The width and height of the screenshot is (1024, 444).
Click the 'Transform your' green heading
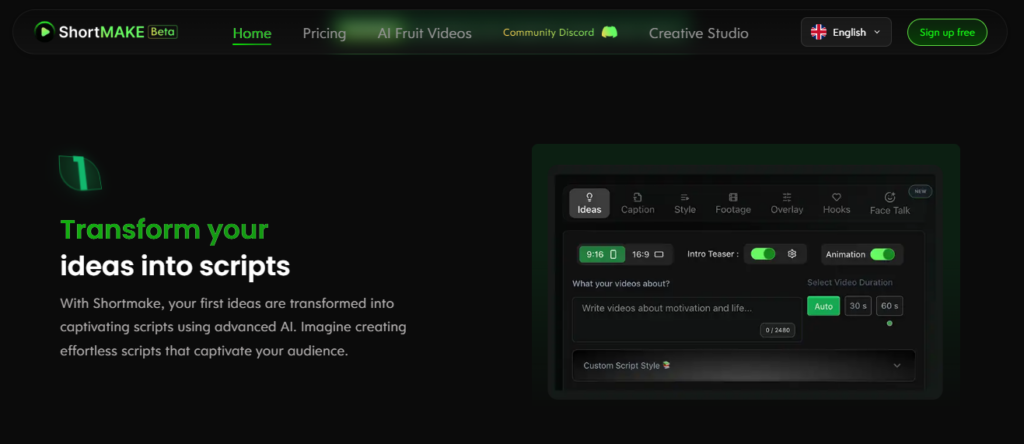(165, 230)
